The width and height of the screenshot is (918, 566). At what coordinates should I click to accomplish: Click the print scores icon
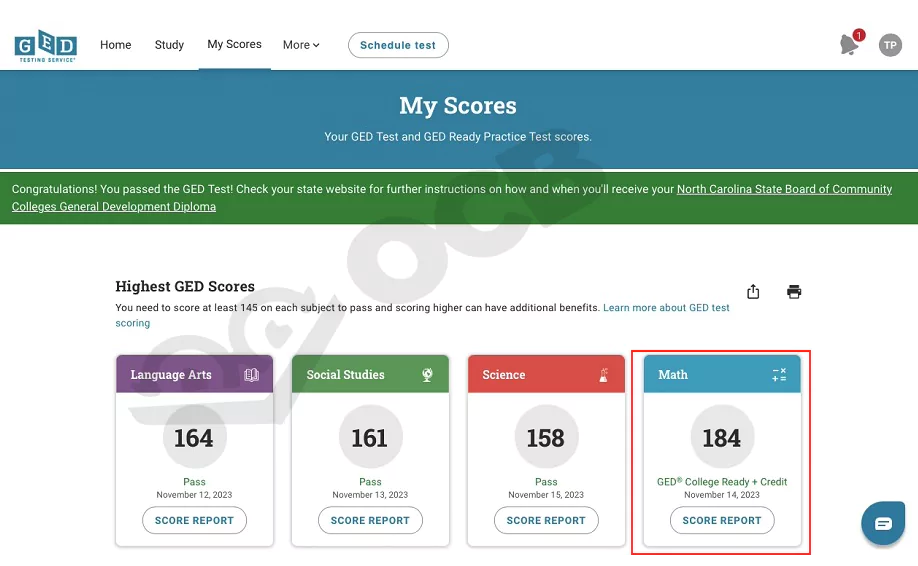point(794,292)
